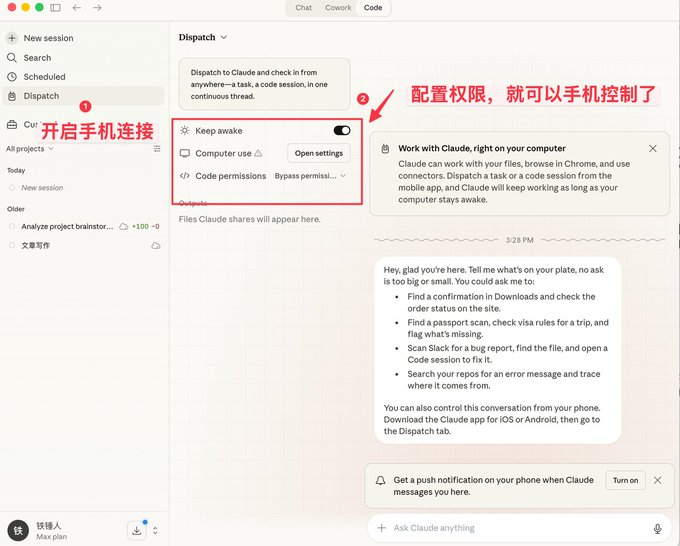Click the 铁 profile avatar

pyautogui.click(x=18, y=530)
